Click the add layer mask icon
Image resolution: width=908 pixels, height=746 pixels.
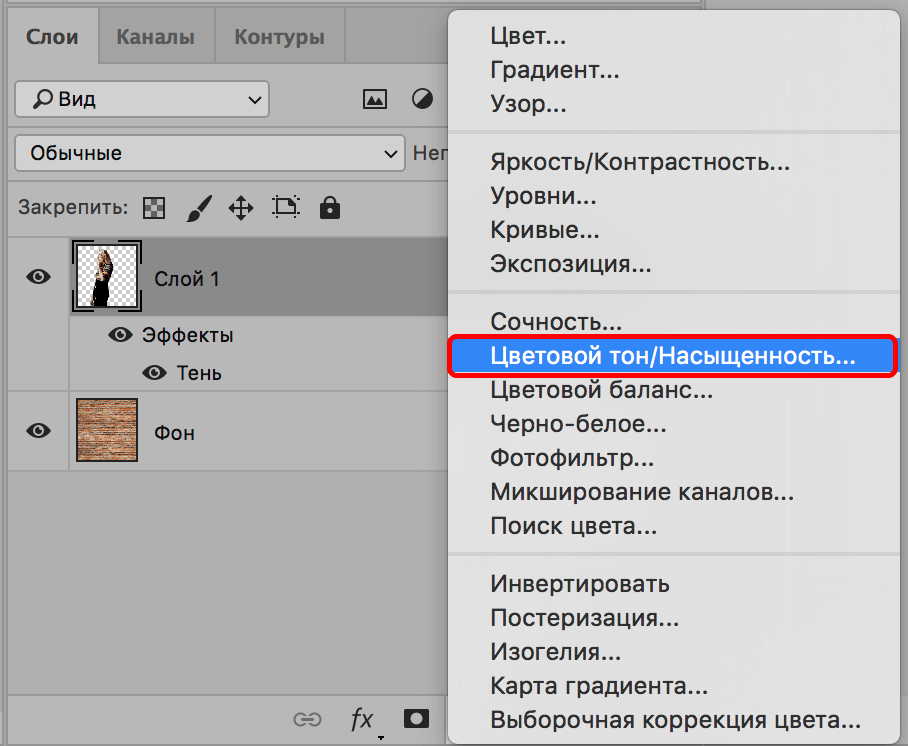[416, 719]
